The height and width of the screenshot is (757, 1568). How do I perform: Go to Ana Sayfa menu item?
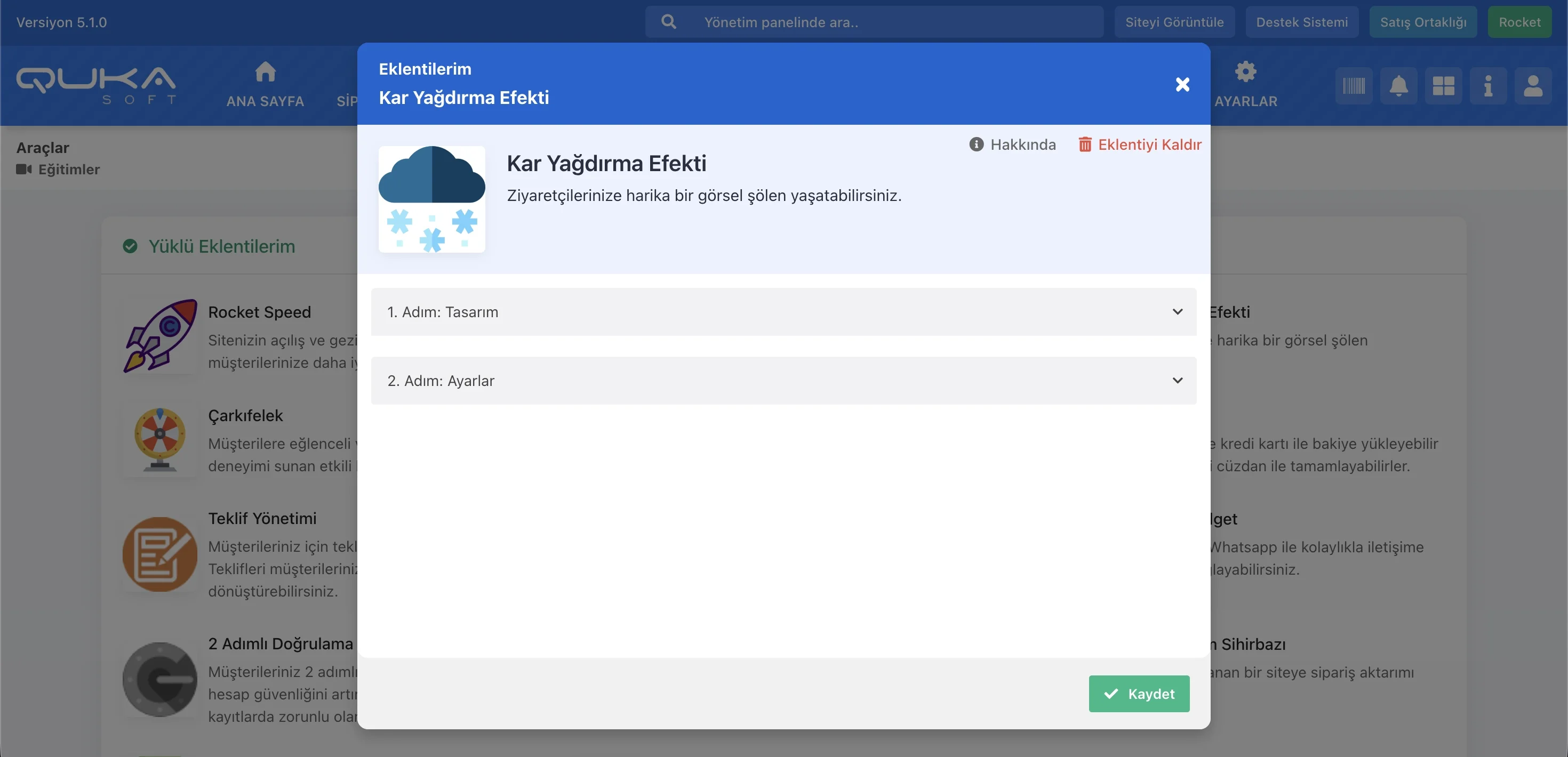(x=265, y=85)
